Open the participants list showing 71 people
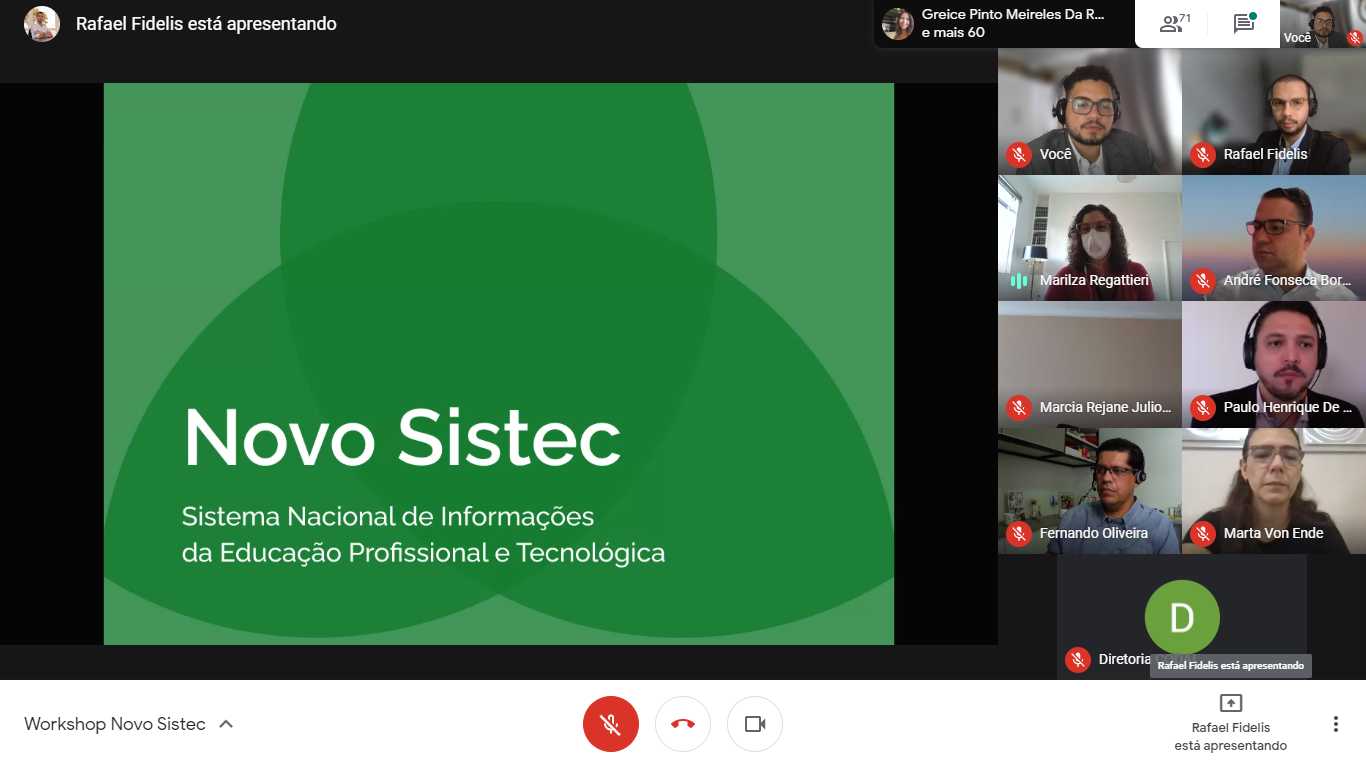 (x=1175, y=24)
